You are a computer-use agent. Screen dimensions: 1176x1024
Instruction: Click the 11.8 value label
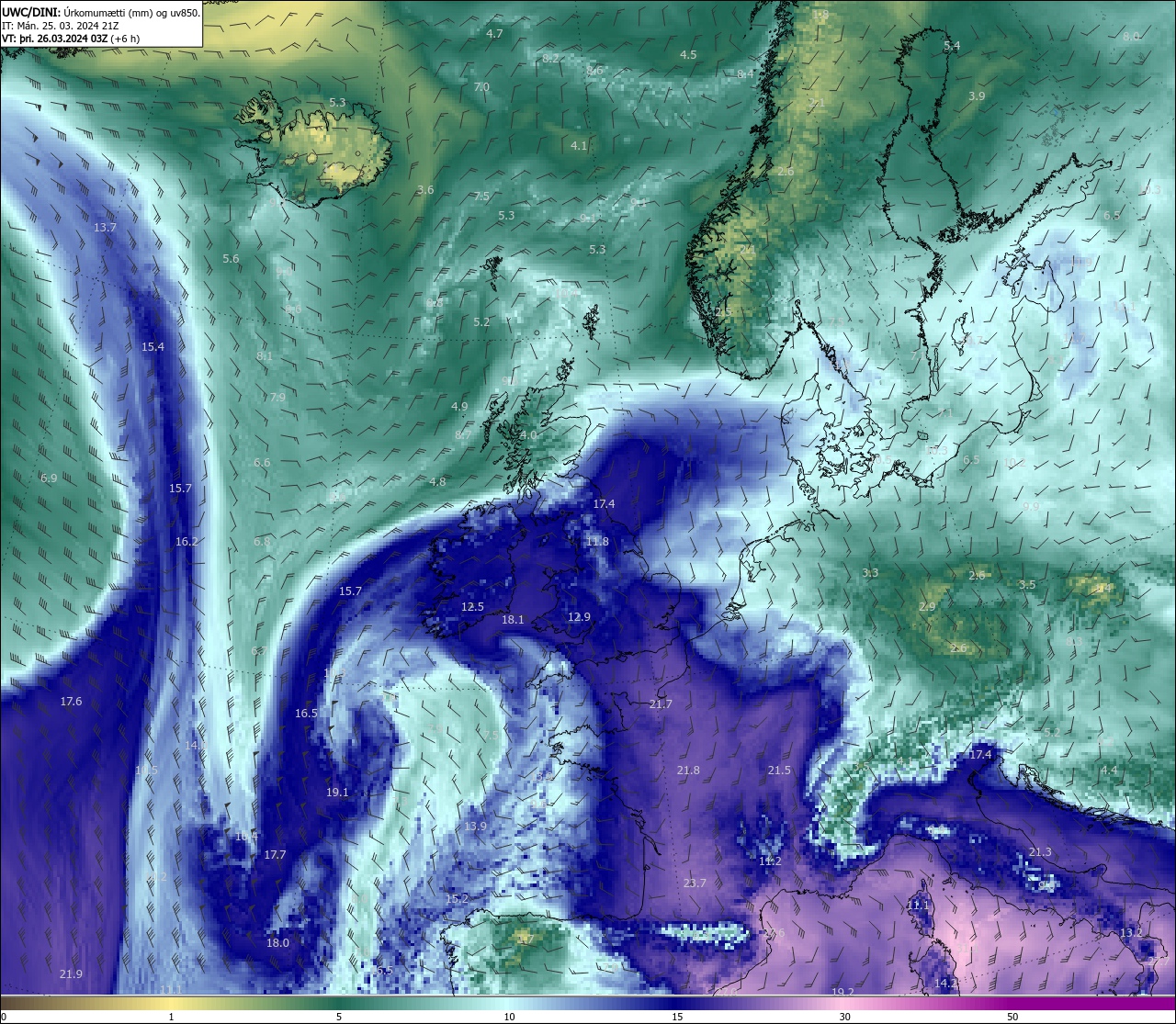(x=597, y=541)
